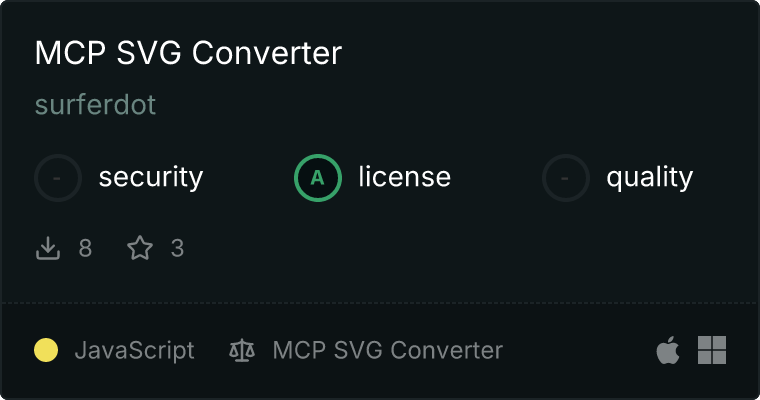This screenshot has width=760, height=400.
Task: Open the MCP SVG Converter title
Action: (x=188, y=53)
